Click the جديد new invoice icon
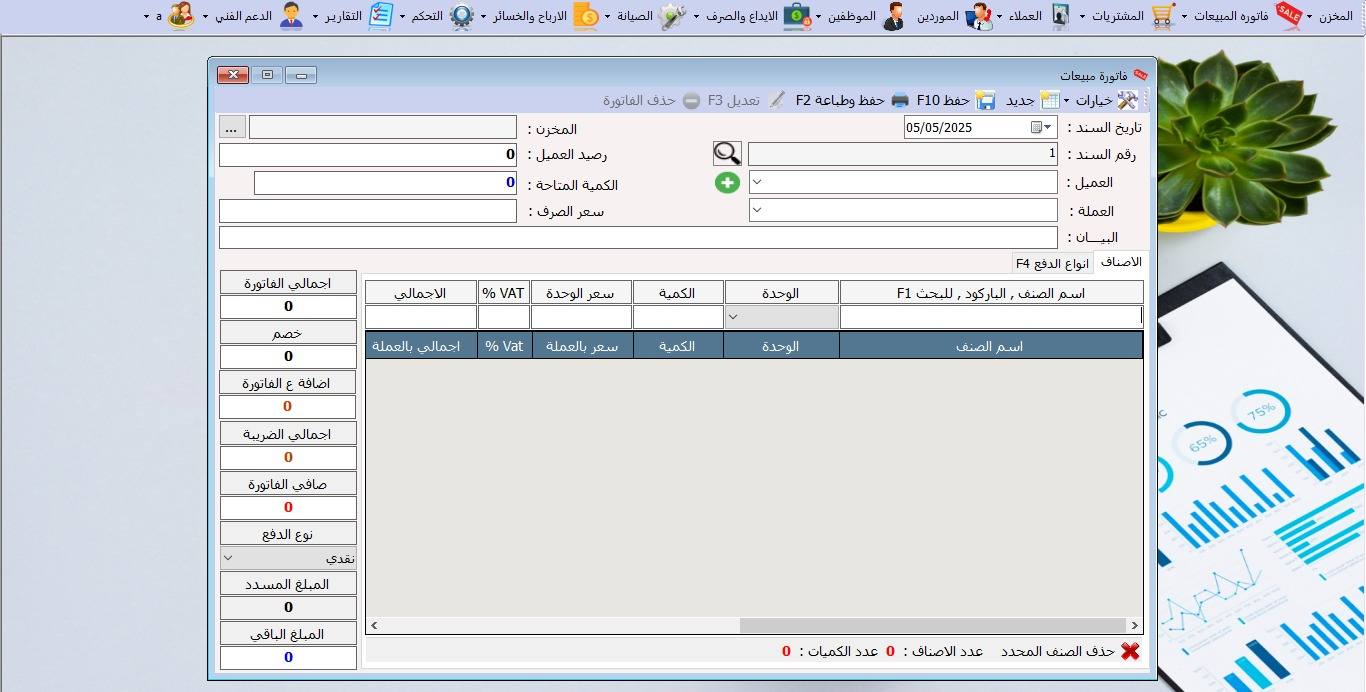The width and height of the screenshot is (1366, 692). coord(1050,100)
